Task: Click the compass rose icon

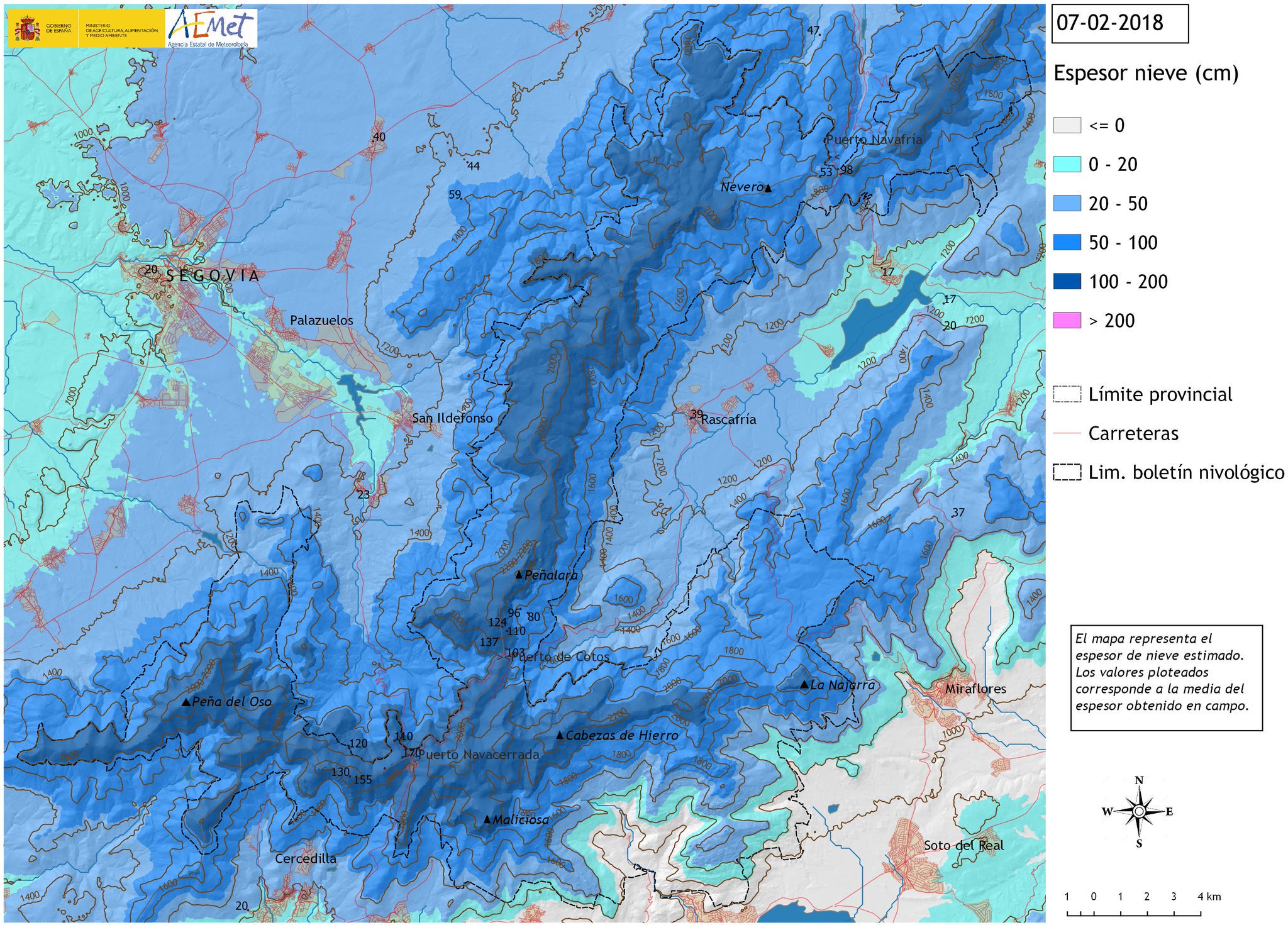Action: pos(1138,812)
